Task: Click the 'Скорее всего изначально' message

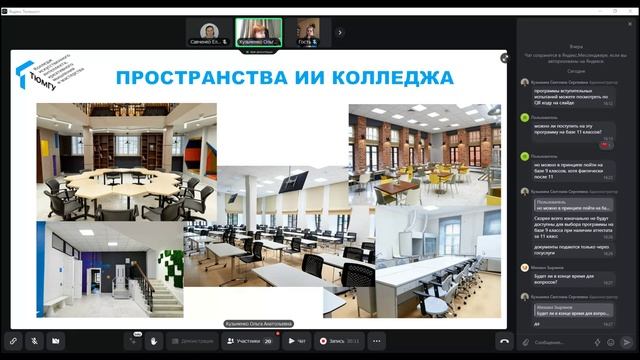Action: (573, 227)
